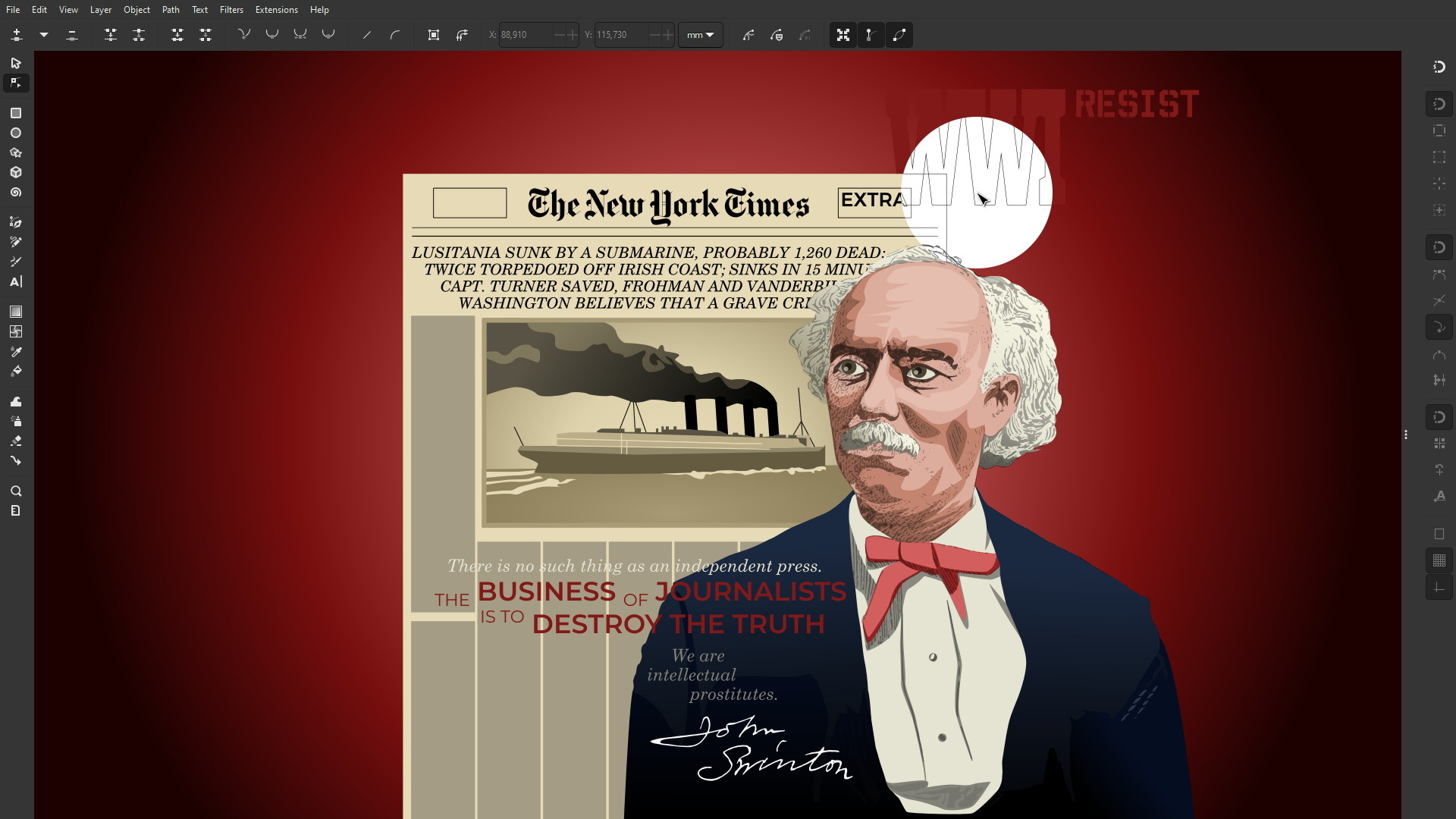Open the mm units dropdown
This screenshot has width=1456, height=819.
click(700, 35)
